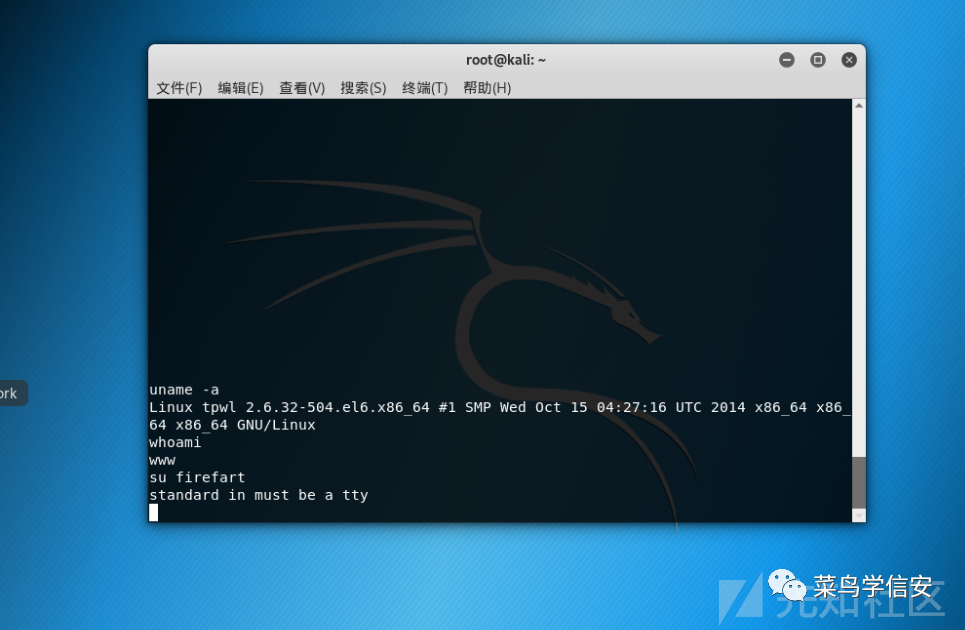
Task: Click the terminal scrollbar down arrow
Action: tap(859, 515)
